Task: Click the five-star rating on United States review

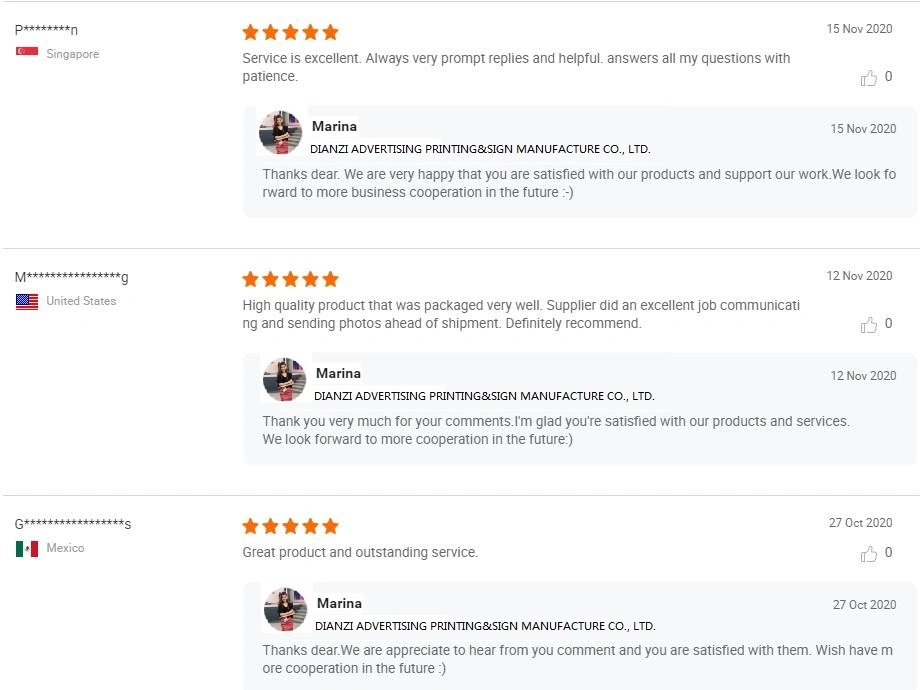Action: (x=290, y=279)
